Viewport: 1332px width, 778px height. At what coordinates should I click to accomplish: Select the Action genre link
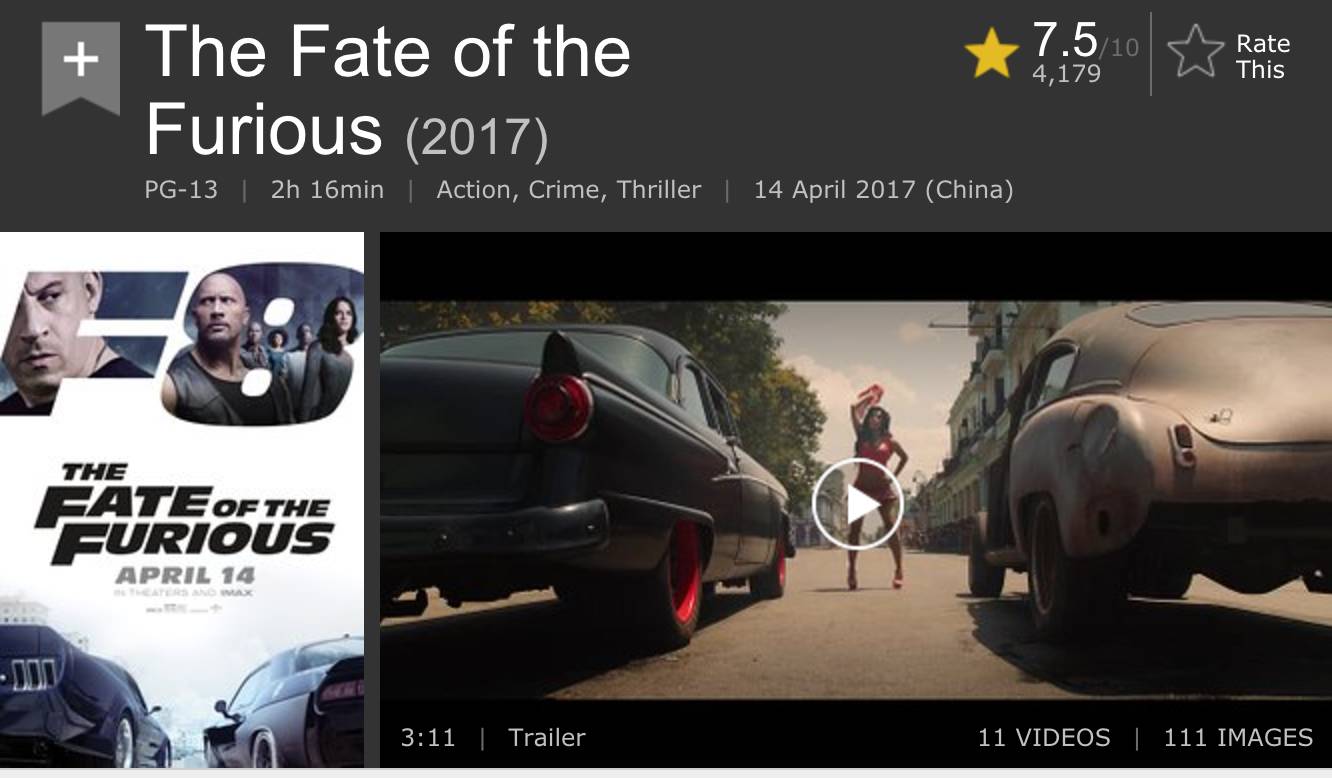click(x=472, y=190)
